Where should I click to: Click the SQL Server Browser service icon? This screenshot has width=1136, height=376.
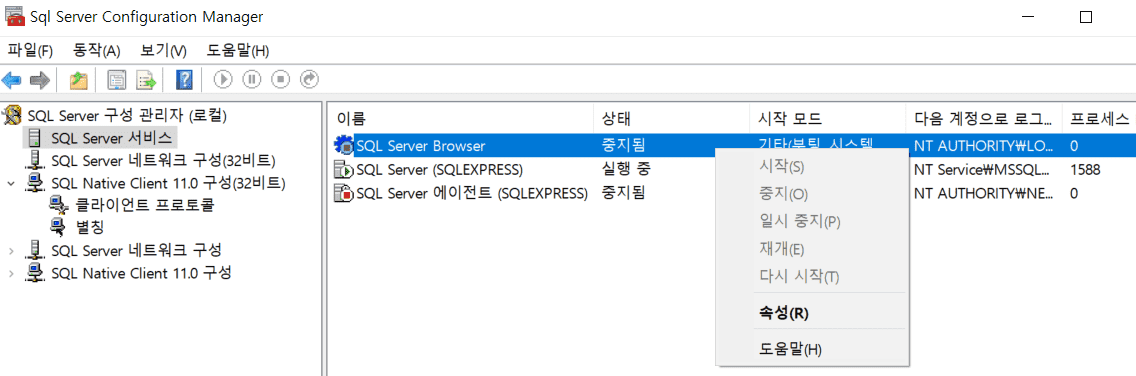pos(343,146)
